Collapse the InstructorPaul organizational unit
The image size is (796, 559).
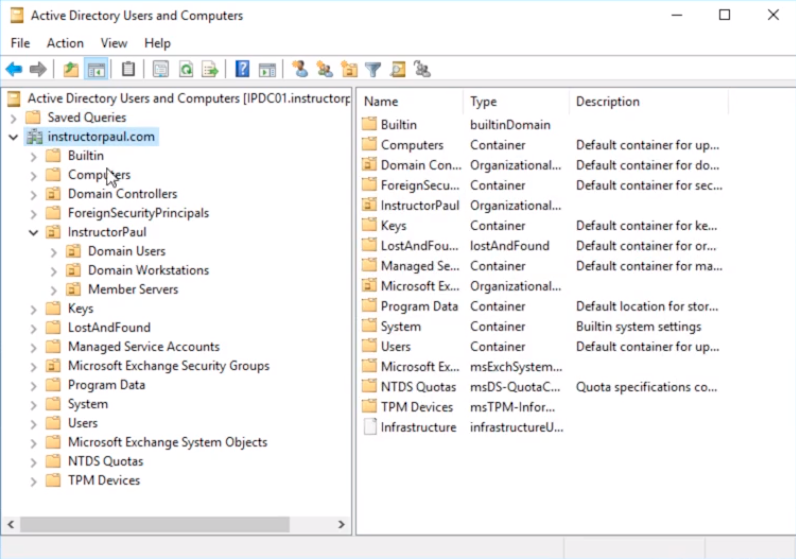point(33,233)
